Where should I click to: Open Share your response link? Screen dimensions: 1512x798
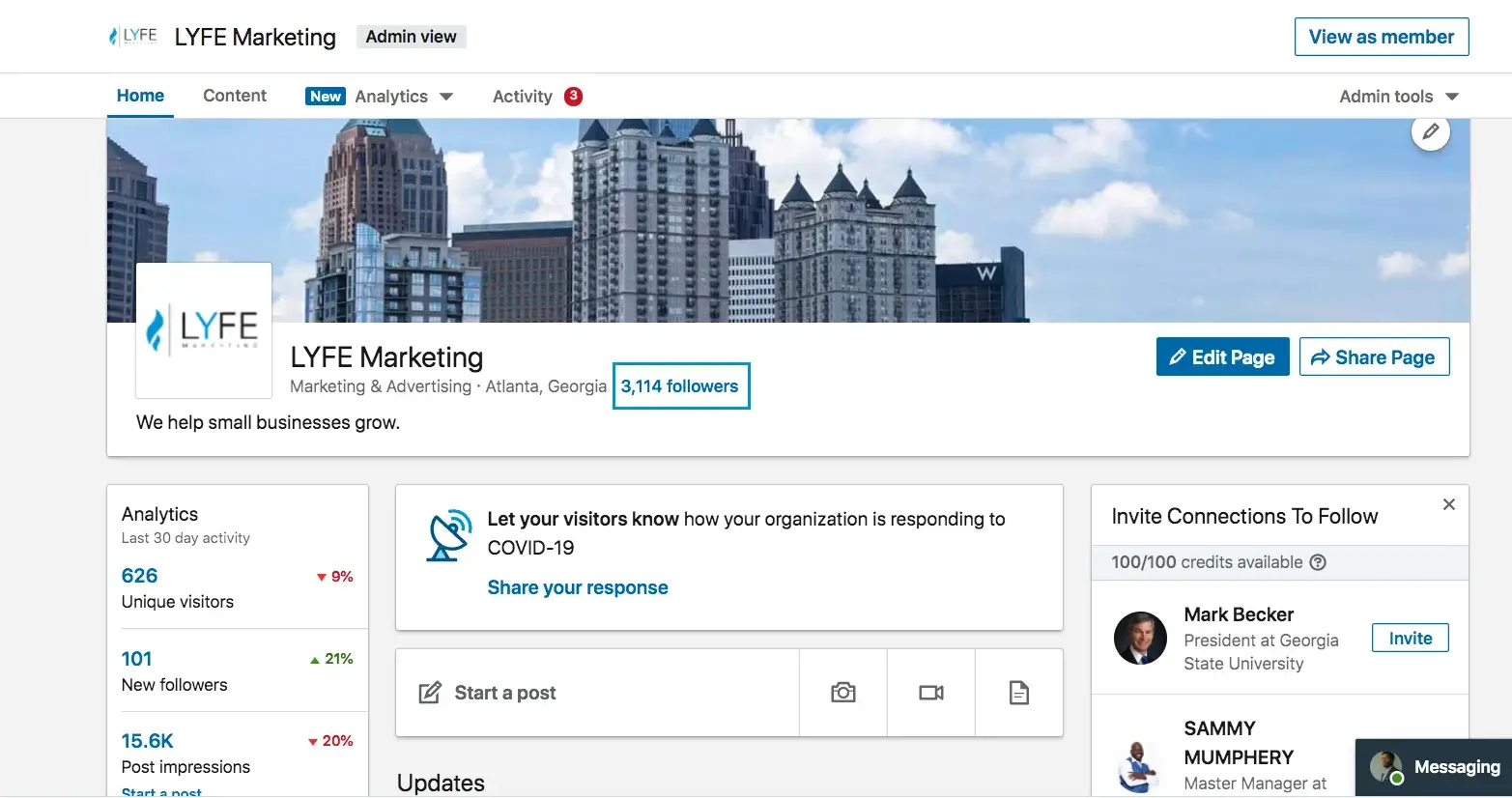click(577, 586)
